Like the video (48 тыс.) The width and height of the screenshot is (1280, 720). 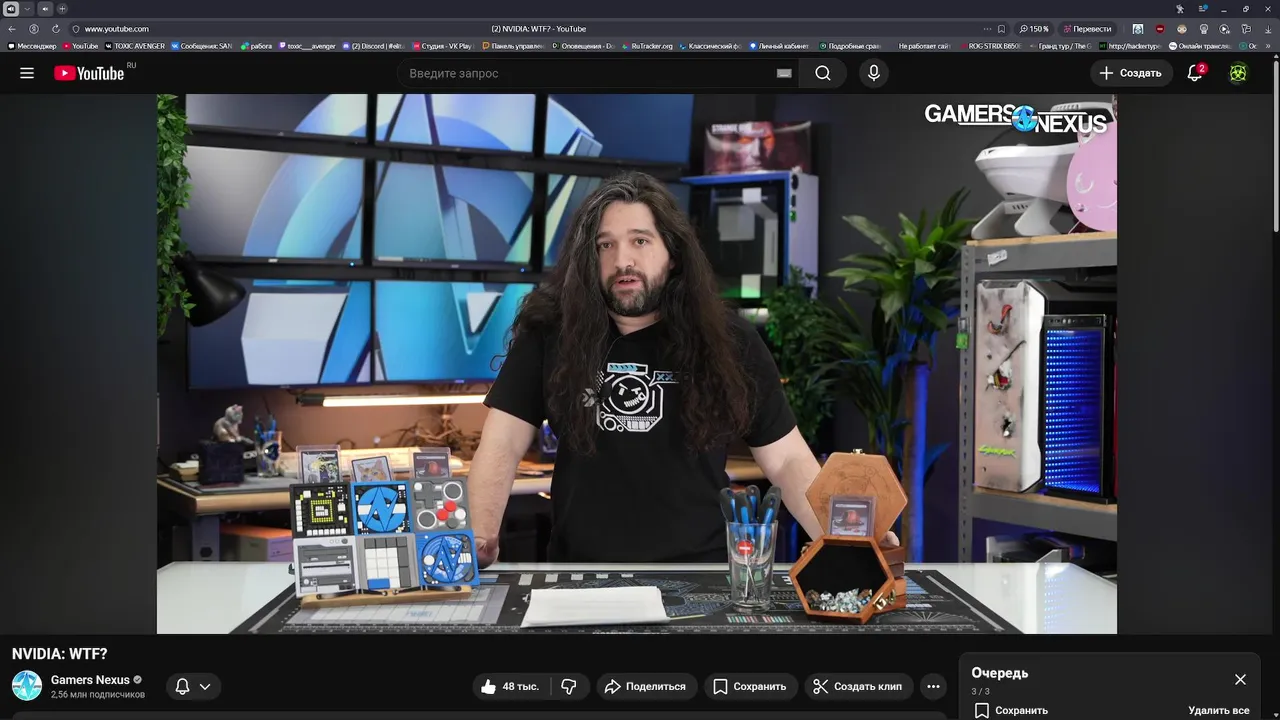tap(510, 686)
